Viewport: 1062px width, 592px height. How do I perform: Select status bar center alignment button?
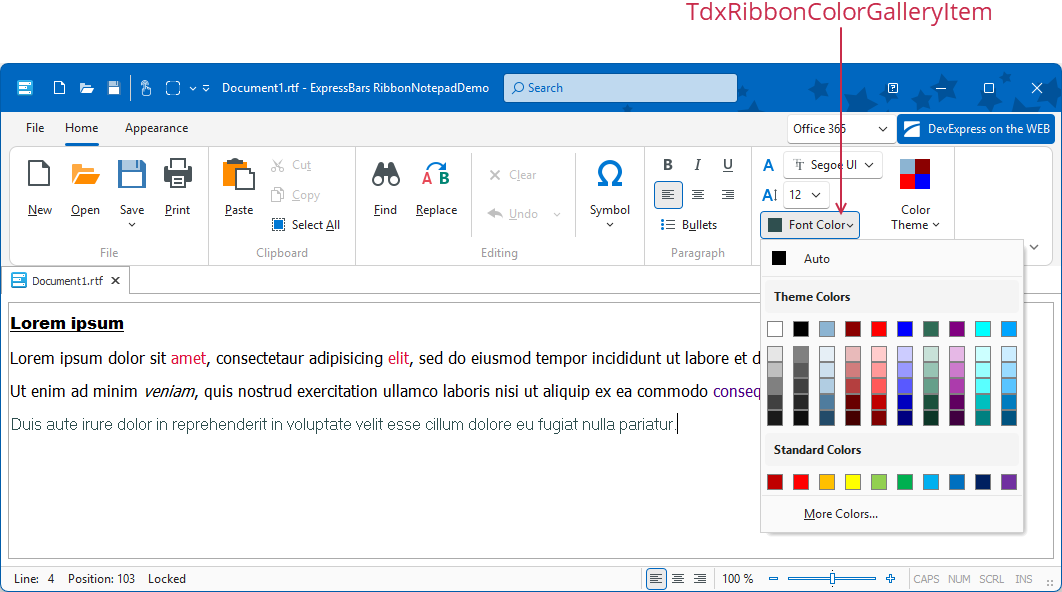(x=678, y=578)
